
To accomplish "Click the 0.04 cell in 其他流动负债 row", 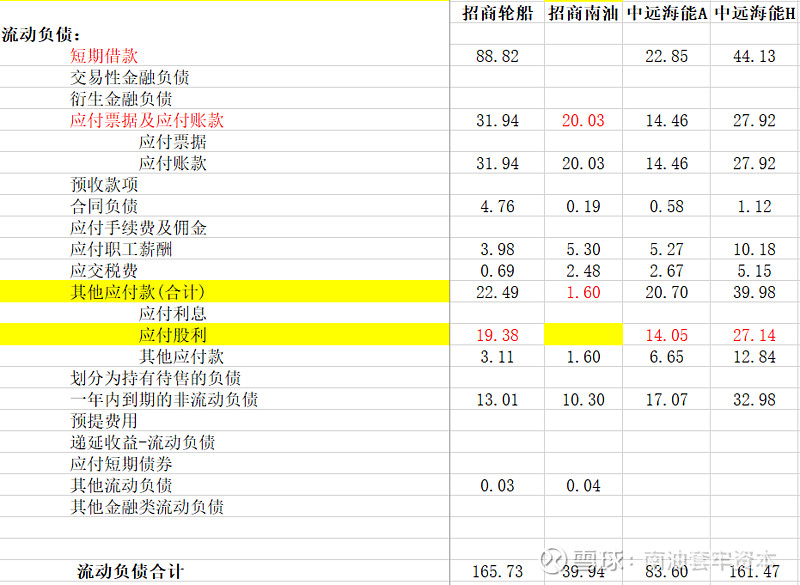I will click(583, 485).
